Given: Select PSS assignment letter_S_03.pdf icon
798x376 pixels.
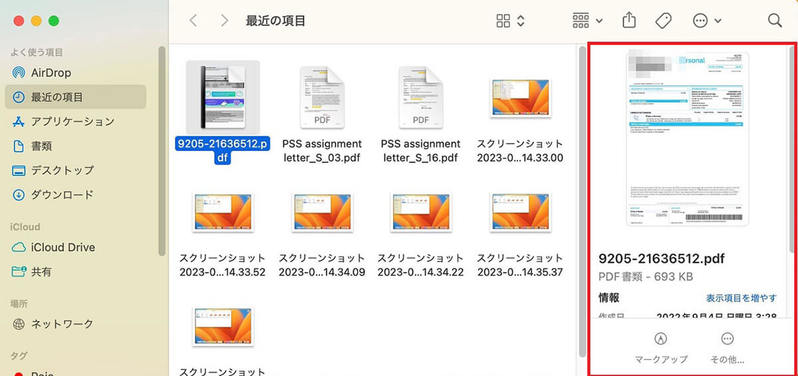Looking at the screenshot, I should (322, 97).
